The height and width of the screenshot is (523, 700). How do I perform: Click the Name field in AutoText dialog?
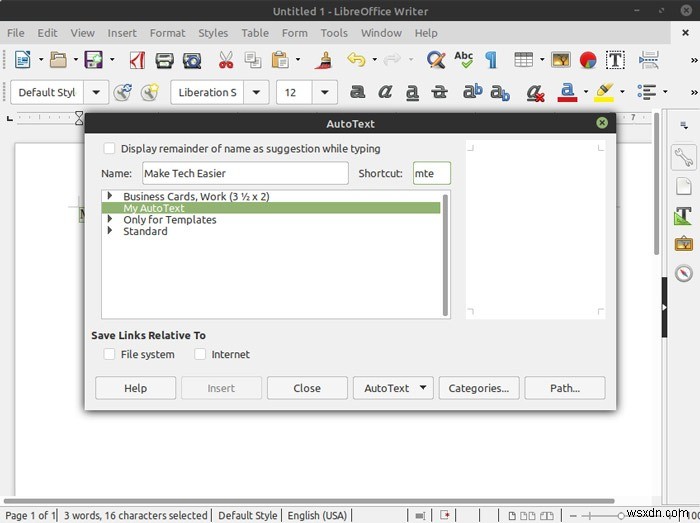245,173
